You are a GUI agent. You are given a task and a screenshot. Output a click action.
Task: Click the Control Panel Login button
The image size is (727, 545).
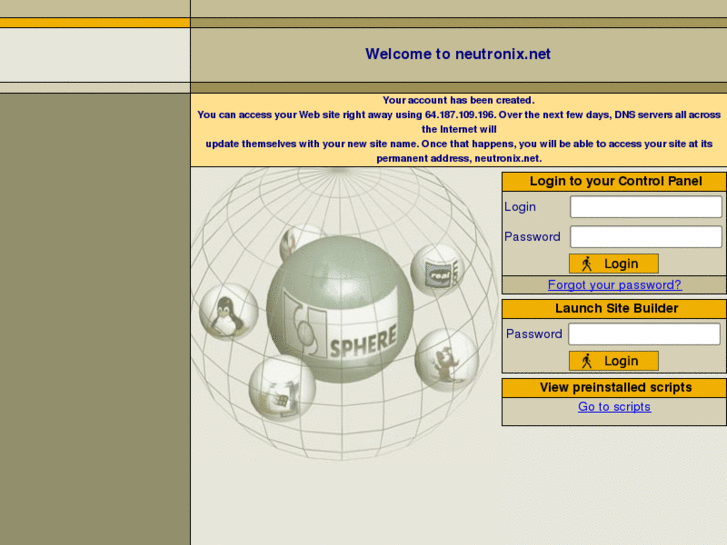(613, 263)
